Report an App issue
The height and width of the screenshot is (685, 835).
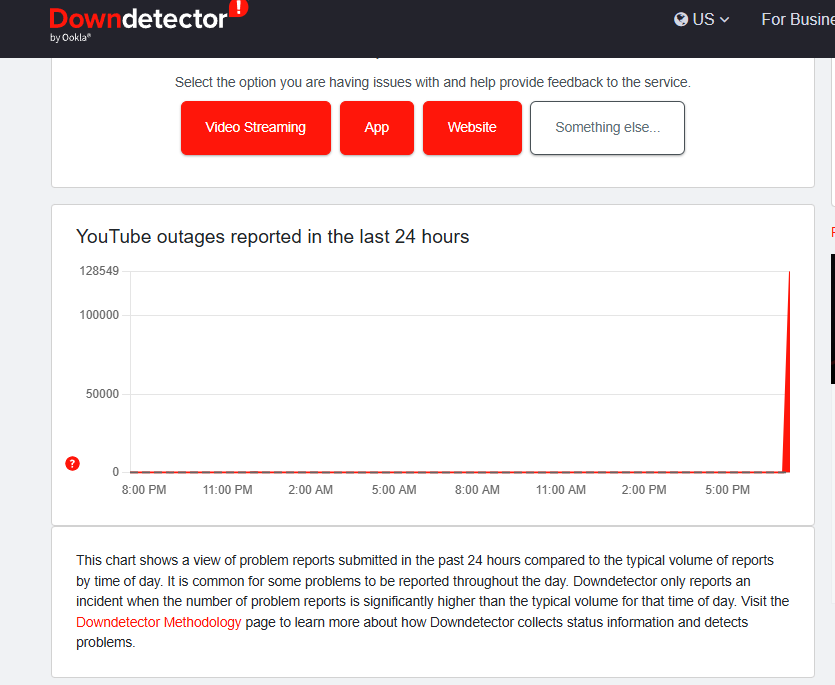pyautogui.click(x=376, y=128)
